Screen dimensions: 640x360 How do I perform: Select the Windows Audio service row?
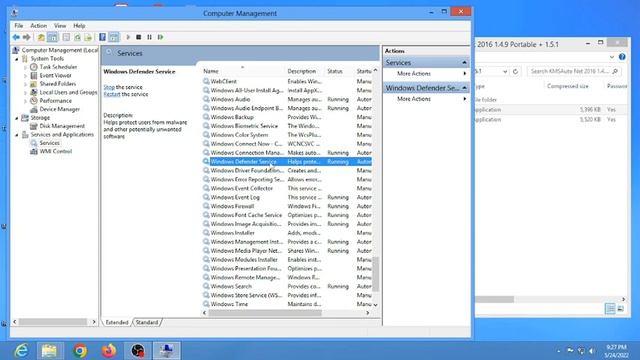[287, 100]
